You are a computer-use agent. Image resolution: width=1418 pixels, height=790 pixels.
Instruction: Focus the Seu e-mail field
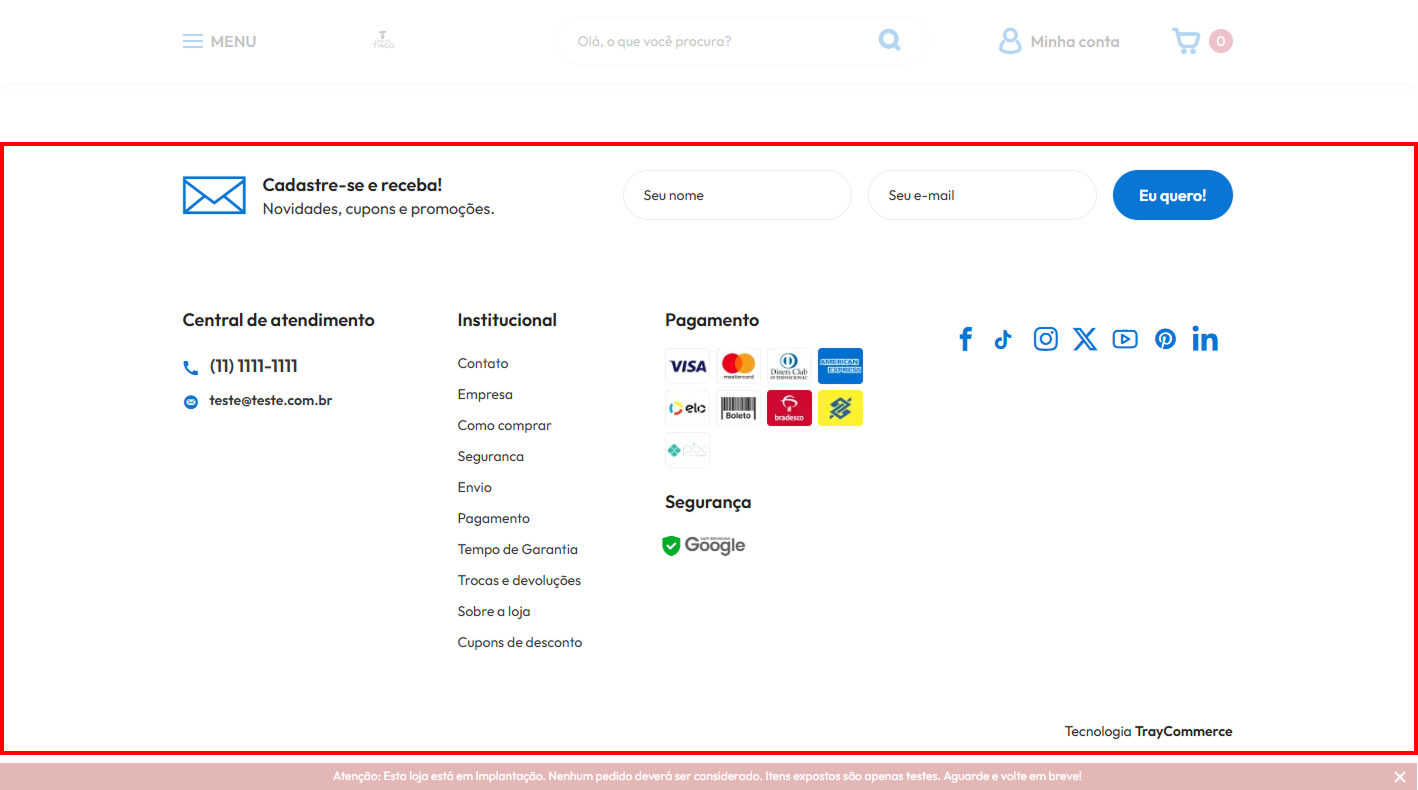coord(982,195)
